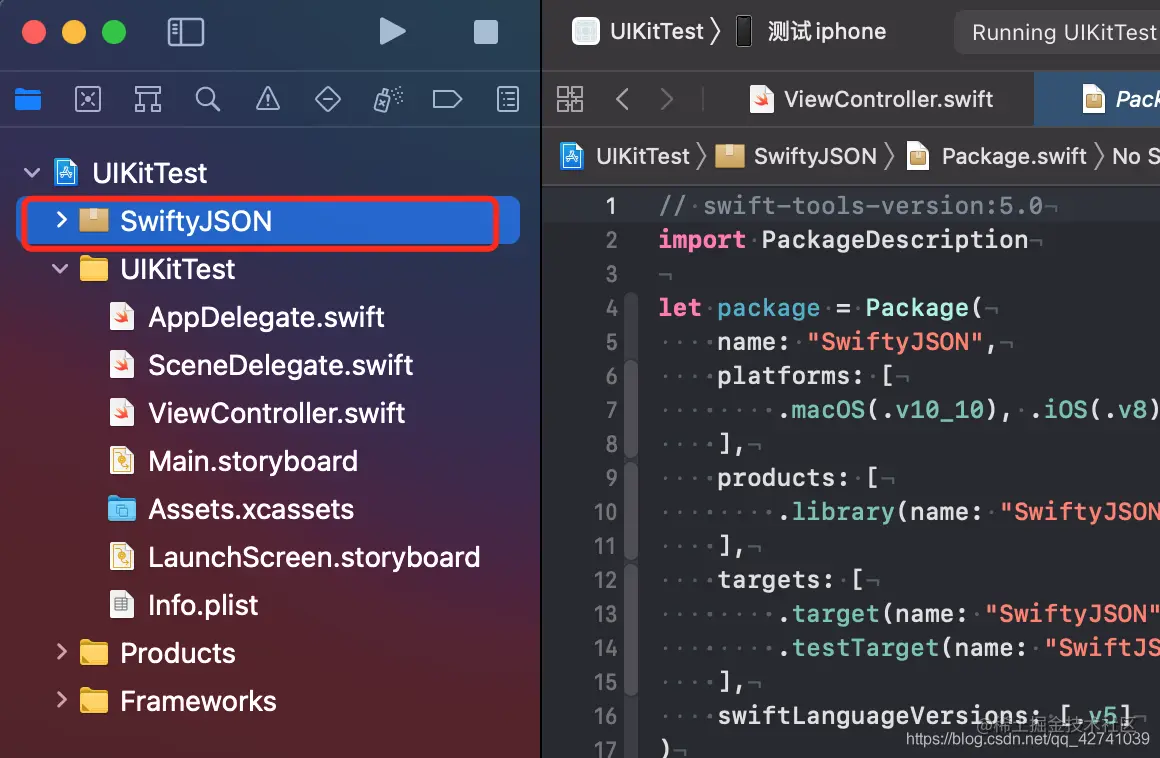Open the Report navigator icon

(508, 98)
